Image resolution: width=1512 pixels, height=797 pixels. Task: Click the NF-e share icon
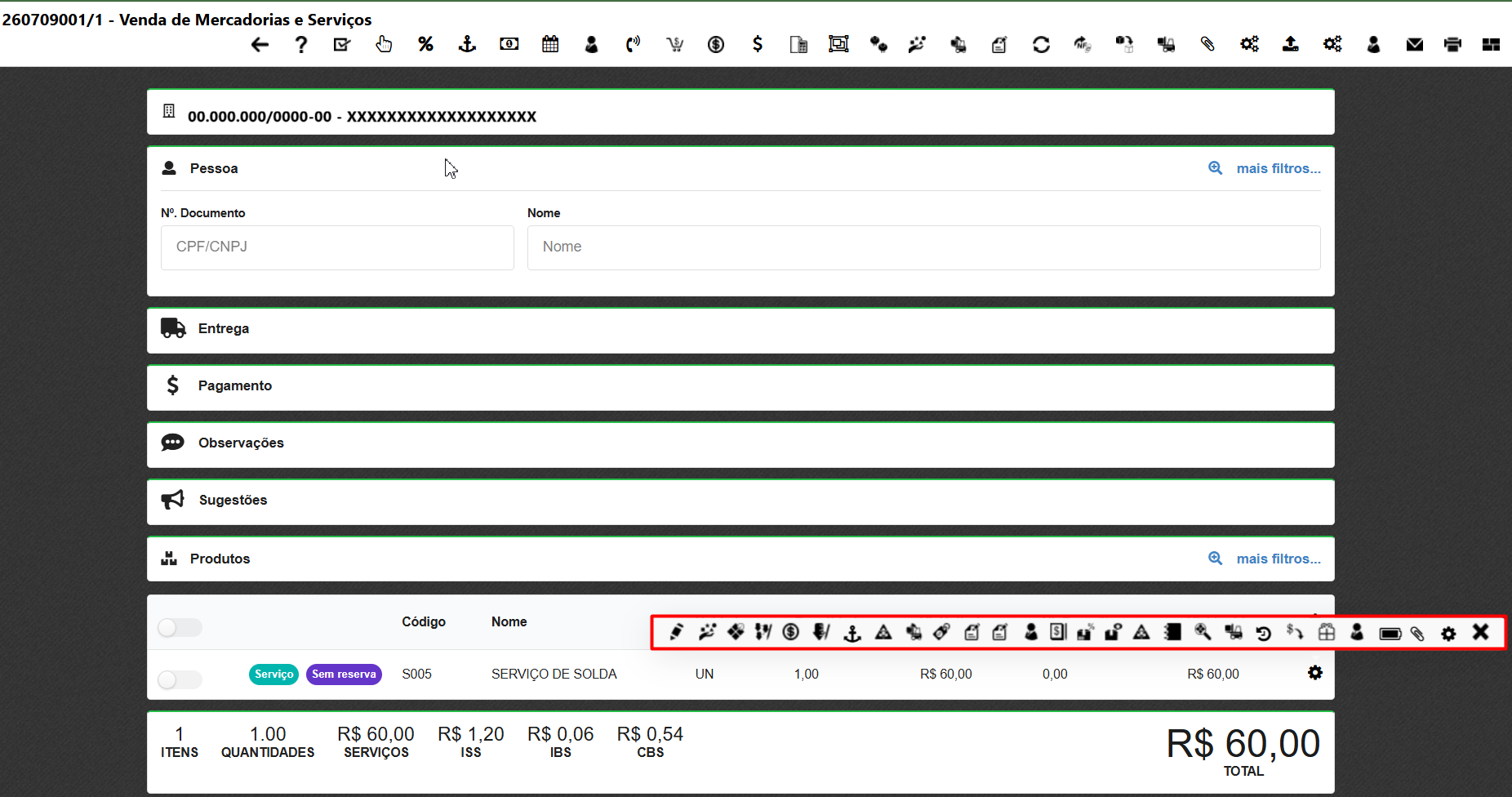1083,44
